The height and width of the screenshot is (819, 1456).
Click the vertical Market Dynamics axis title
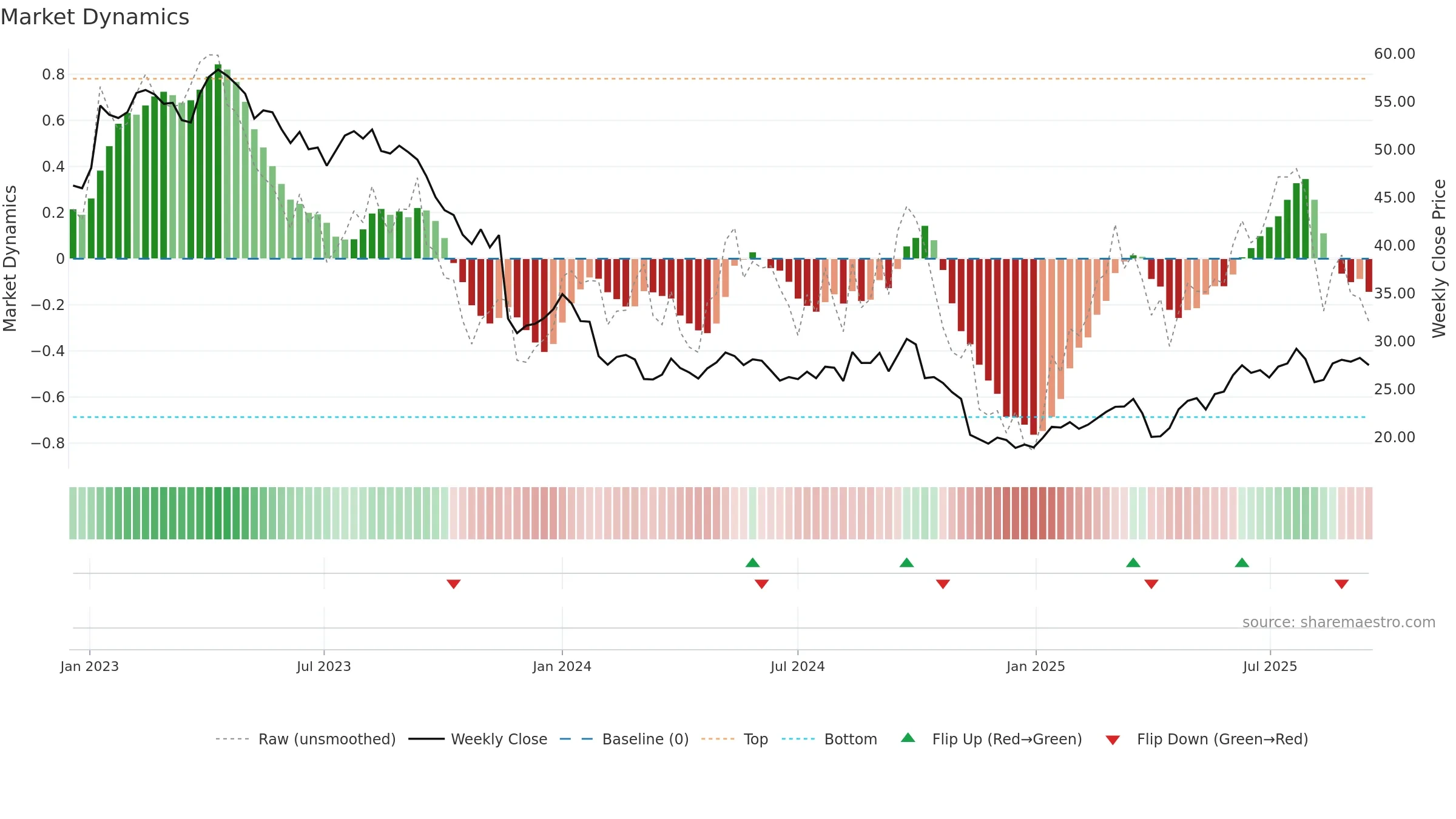10,258
